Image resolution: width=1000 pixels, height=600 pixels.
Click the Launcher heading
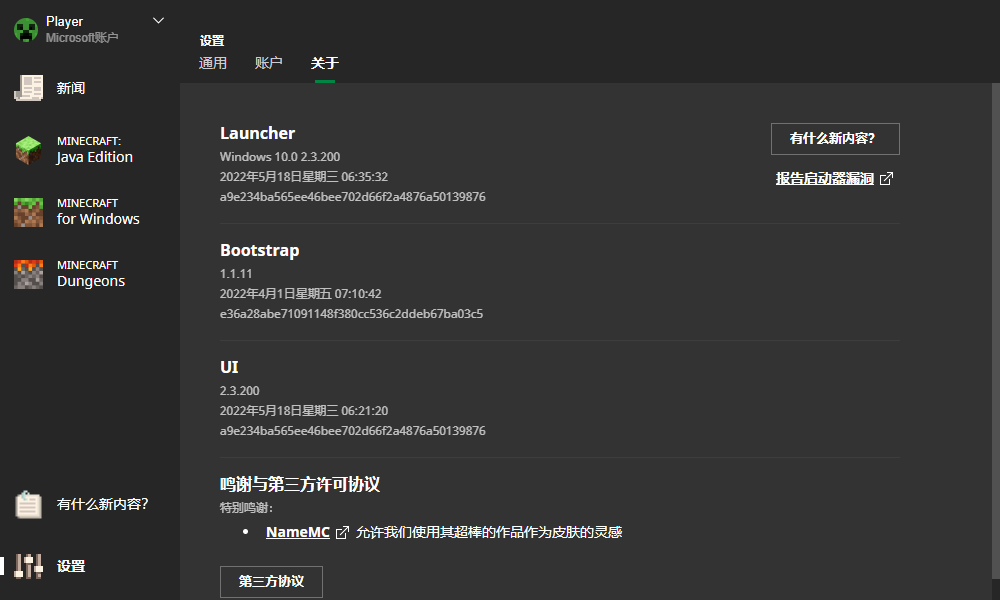[x=258, y=133]
